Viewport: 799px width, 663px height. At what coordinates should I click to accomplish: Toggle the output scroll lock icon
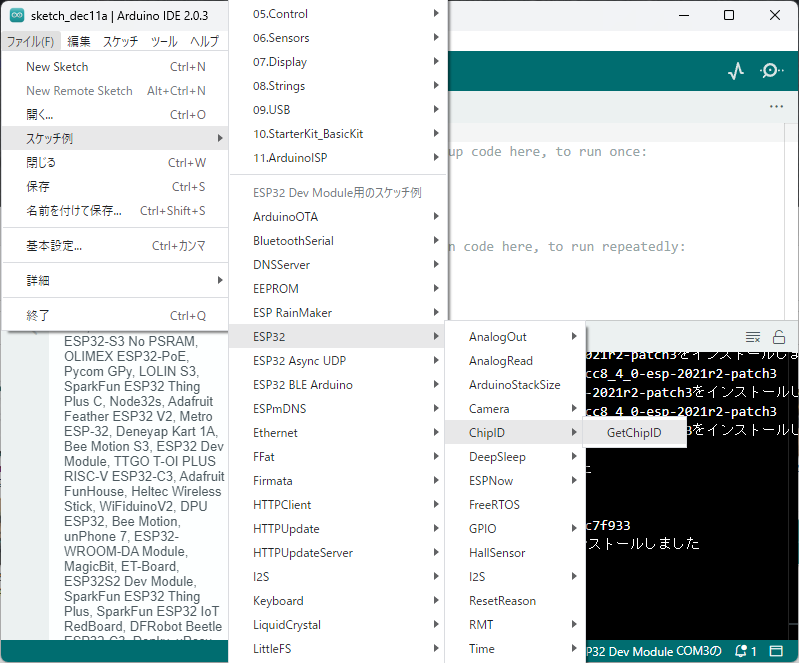pos(779,337)
